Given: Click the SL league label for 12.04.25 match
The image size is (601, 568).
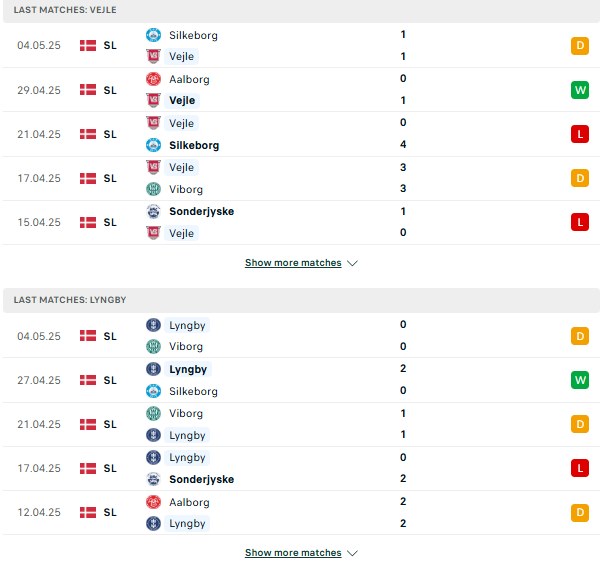Looking at the screenshot, I should (x=110, y=512).
